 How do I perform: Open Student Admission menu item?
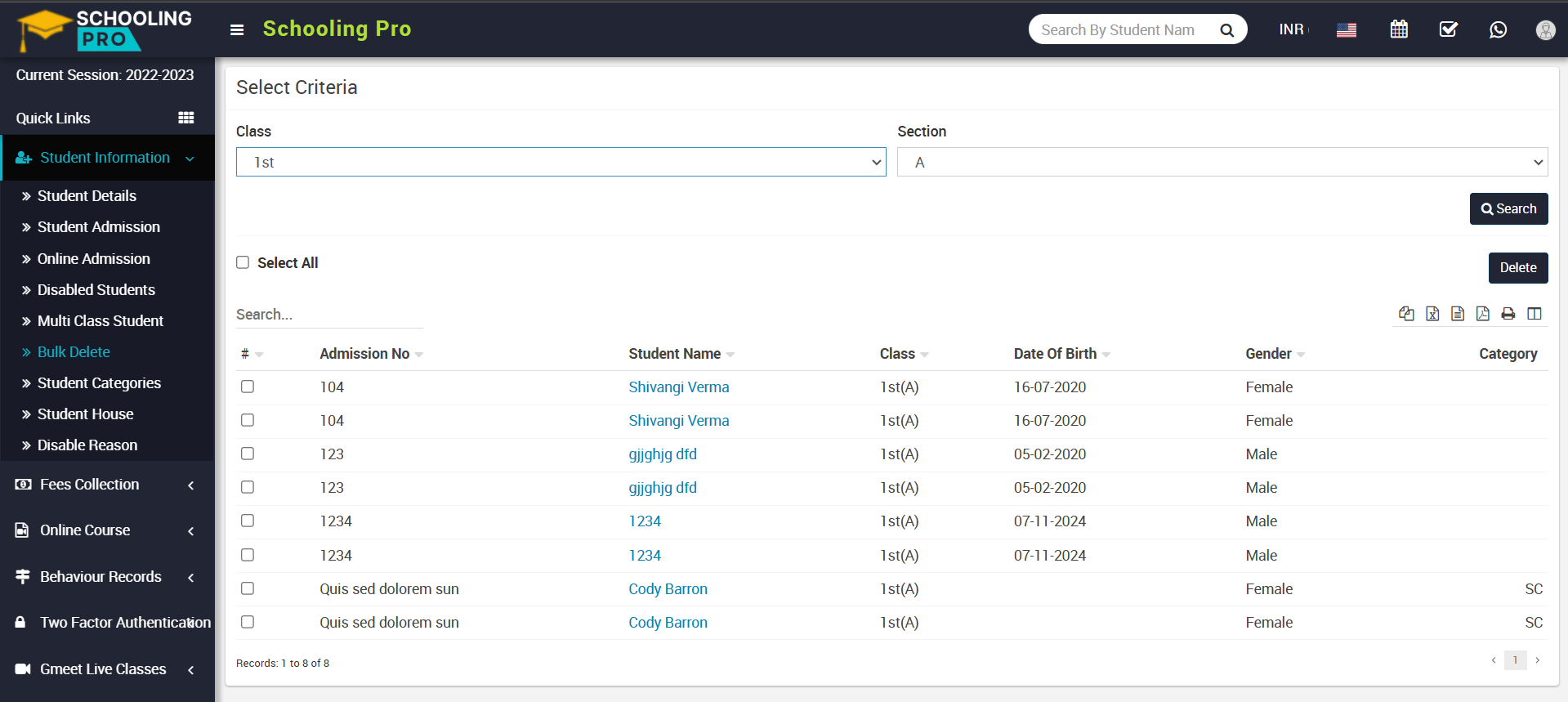tap(98, 227)
